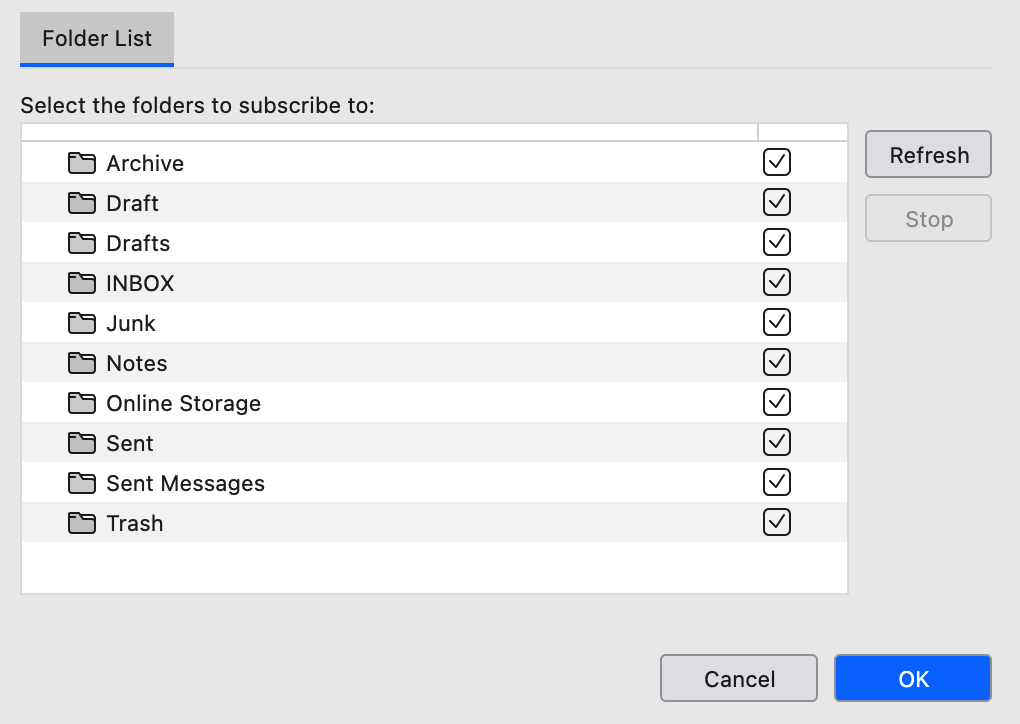The width and height of the screenshot is (1020, 724).
Task: Cancel the folder subscription dialog
Action: (x=739, y=679)
